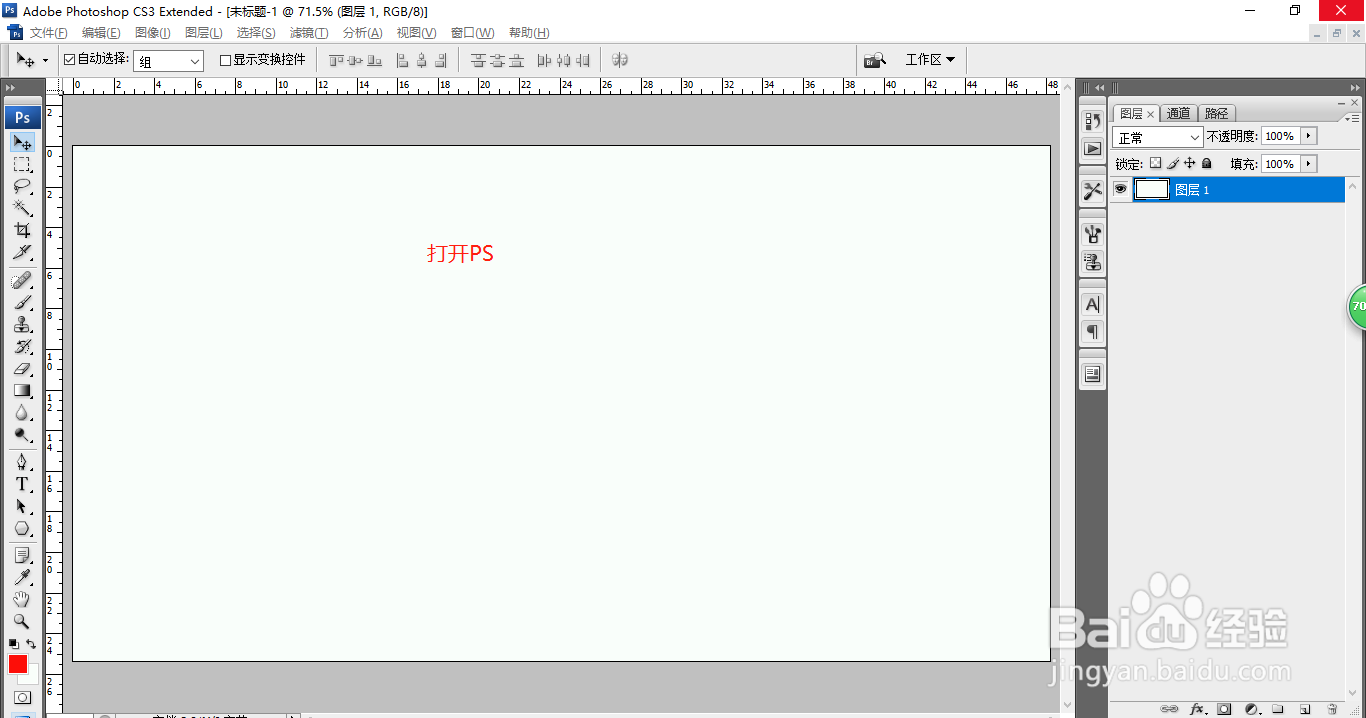Select the Move tool in toolbox

coord(22,142)
